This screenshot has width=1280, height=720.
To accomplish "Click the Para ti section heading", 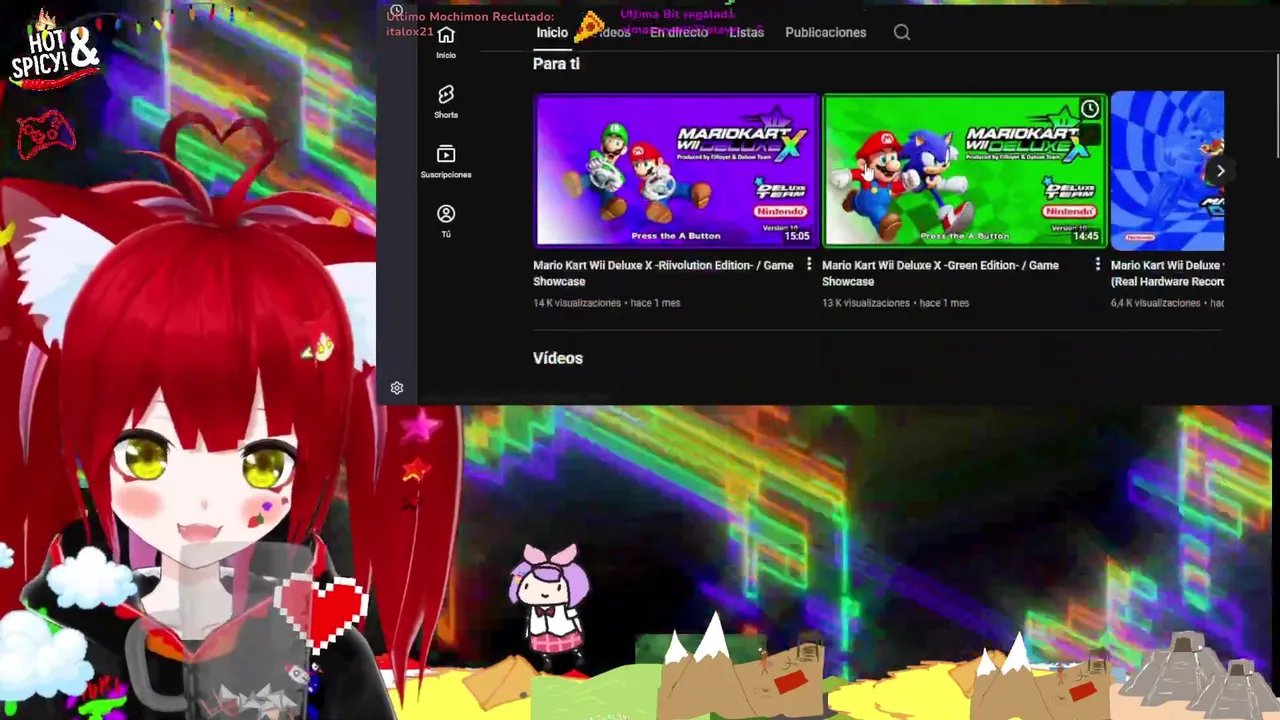I will [x=556, y=64].
